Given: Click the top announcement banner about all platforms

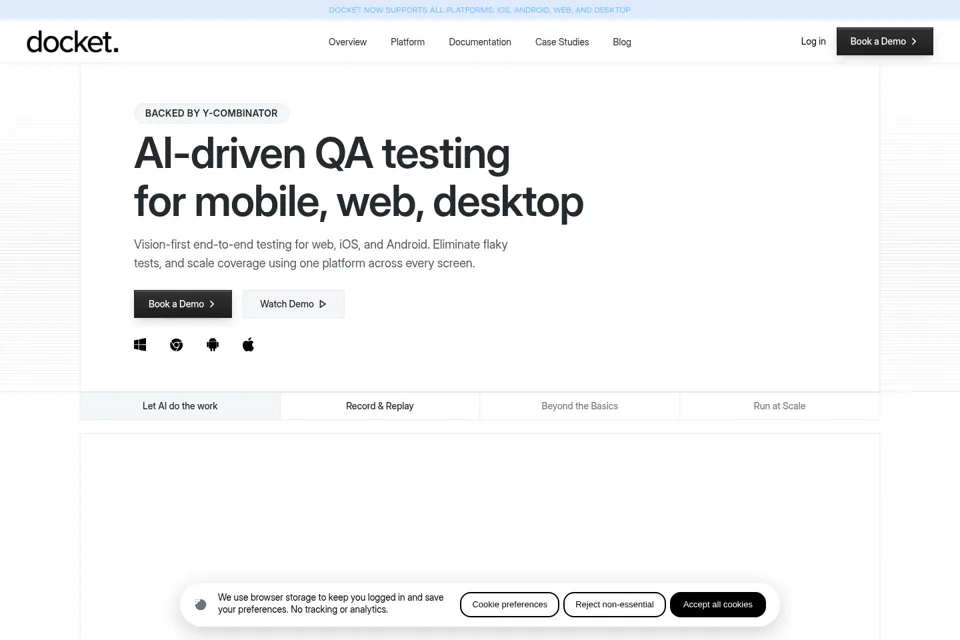Looking at the screenshot, I should [479, 10].
